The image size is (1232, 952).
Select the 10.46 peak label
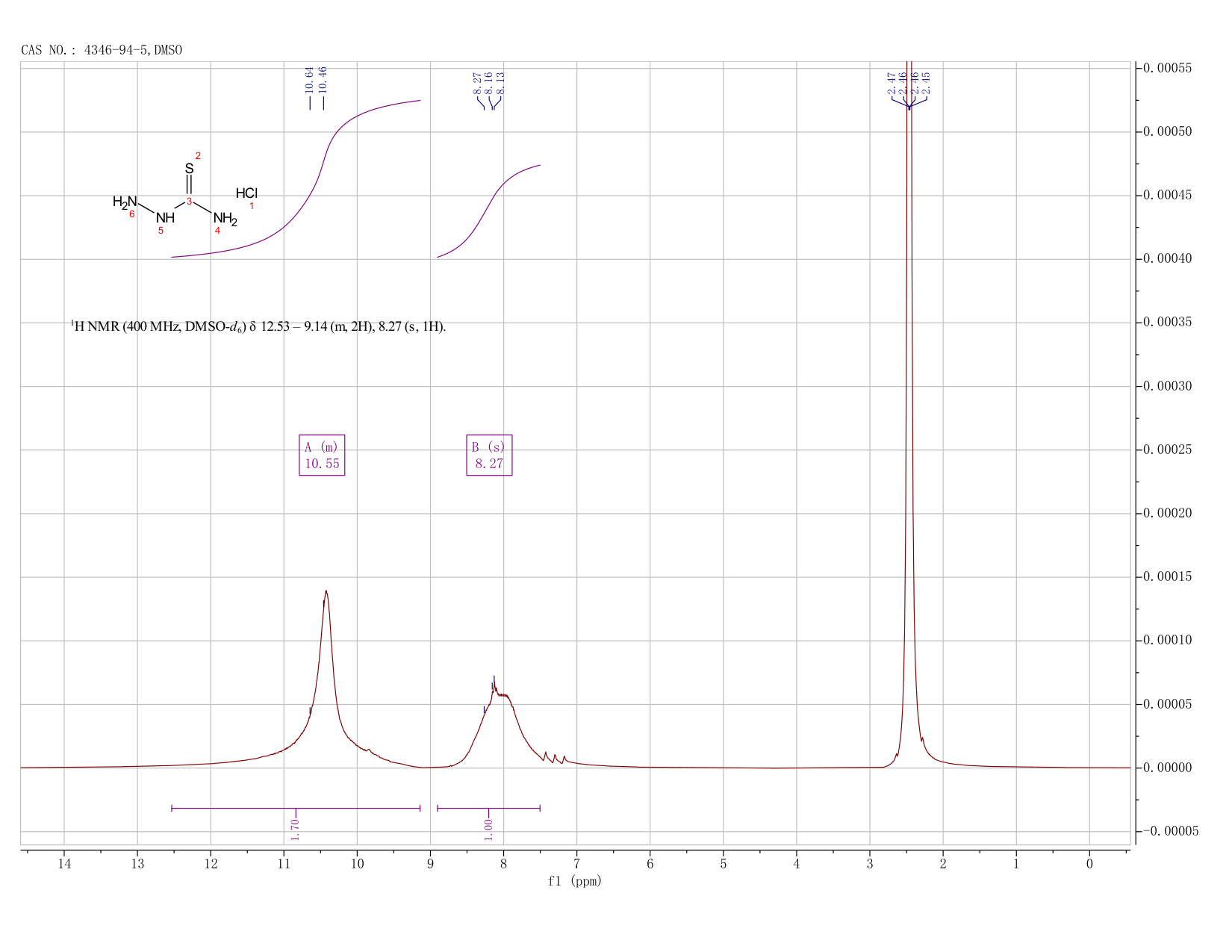point(323,80)
